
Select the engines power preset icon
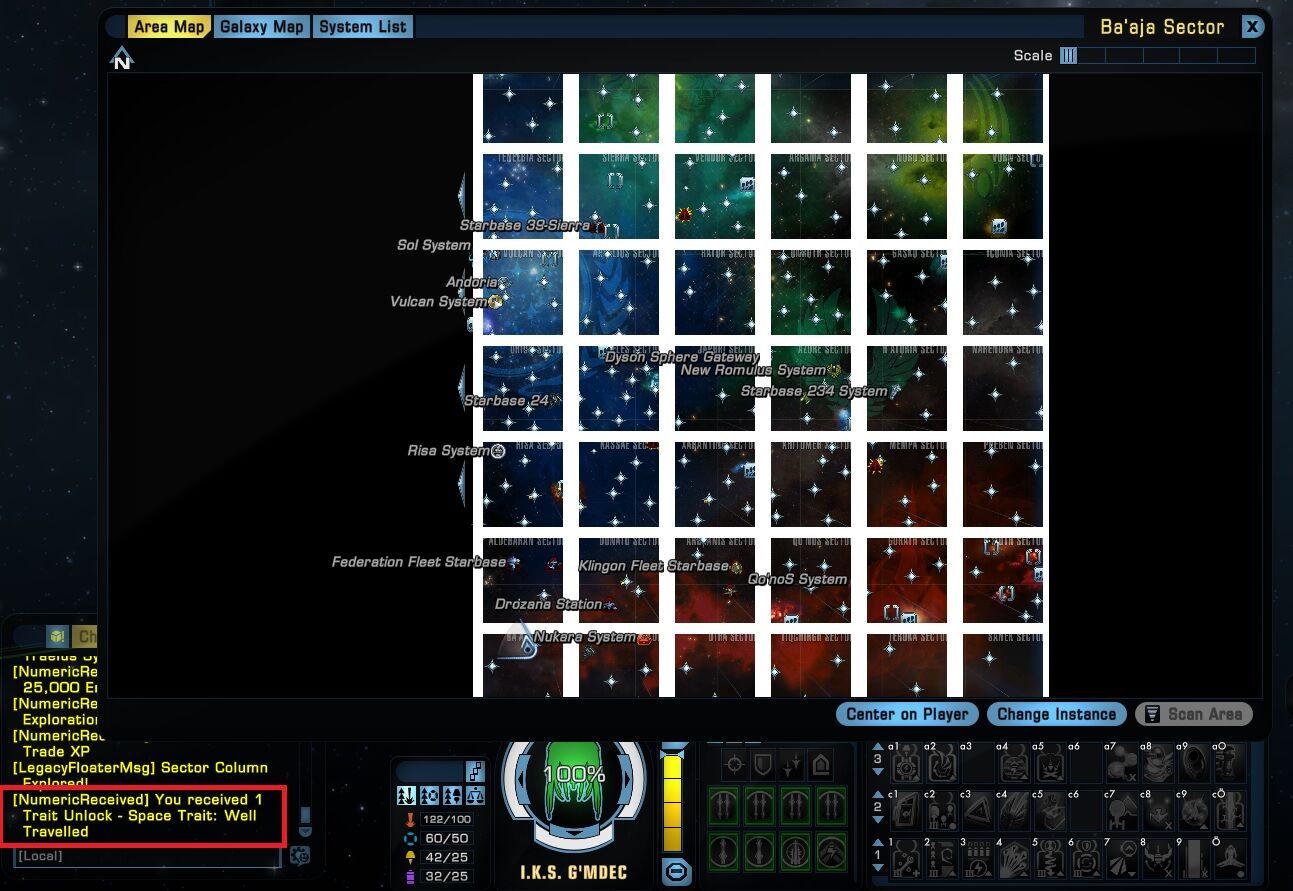point(453,795)
